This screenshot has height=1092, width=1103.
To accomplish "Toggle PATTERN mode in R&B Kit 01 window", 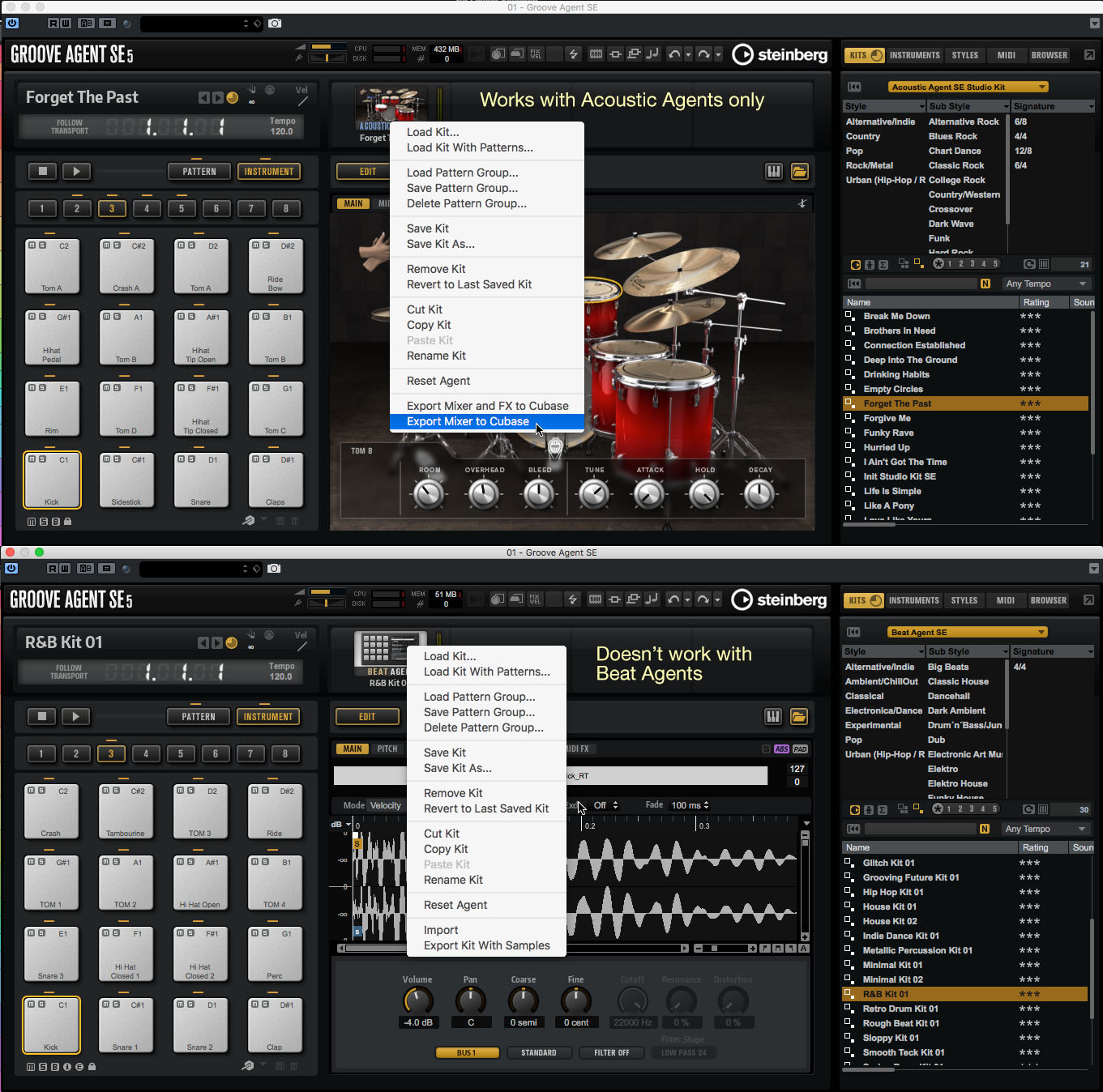I will (x=199, y=717).
